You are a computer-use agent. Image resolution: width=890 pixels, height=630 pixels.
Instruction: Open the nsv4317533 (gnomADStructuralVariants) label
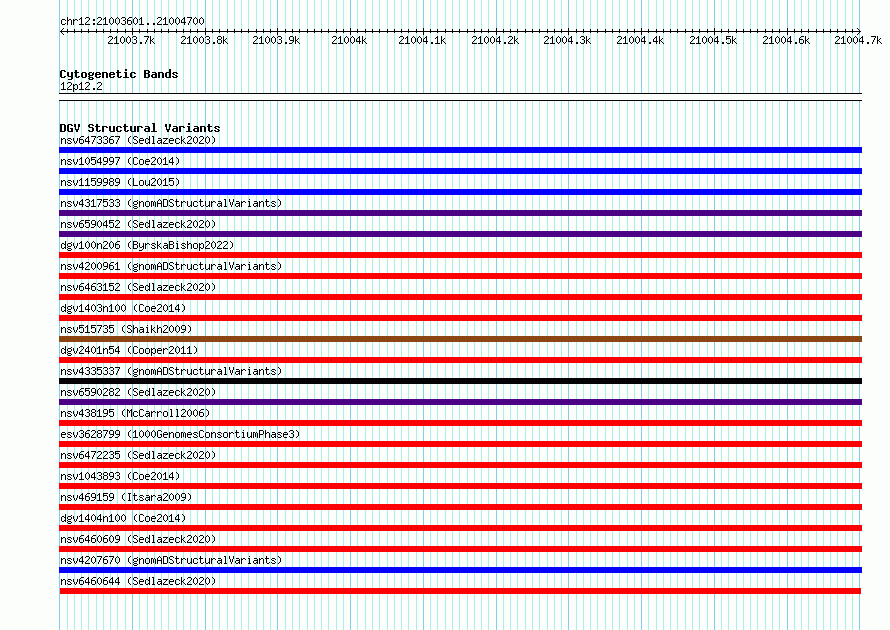point(171,203)
